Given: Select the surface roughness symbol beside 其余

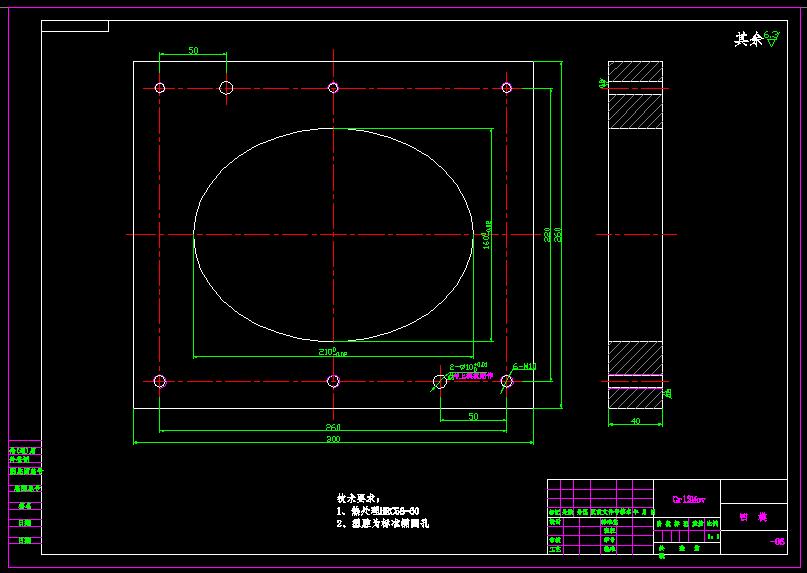Looking at the screenshot, I should point(772,39).
